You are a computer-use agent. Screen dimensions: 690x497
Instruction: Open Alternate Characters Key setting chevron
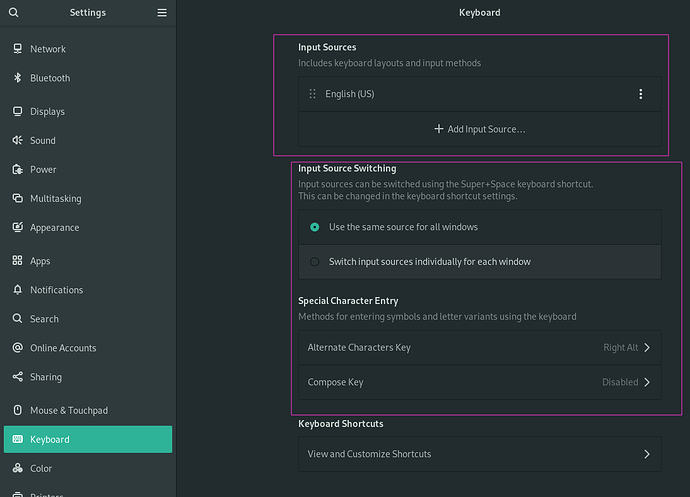click(647, 348)
